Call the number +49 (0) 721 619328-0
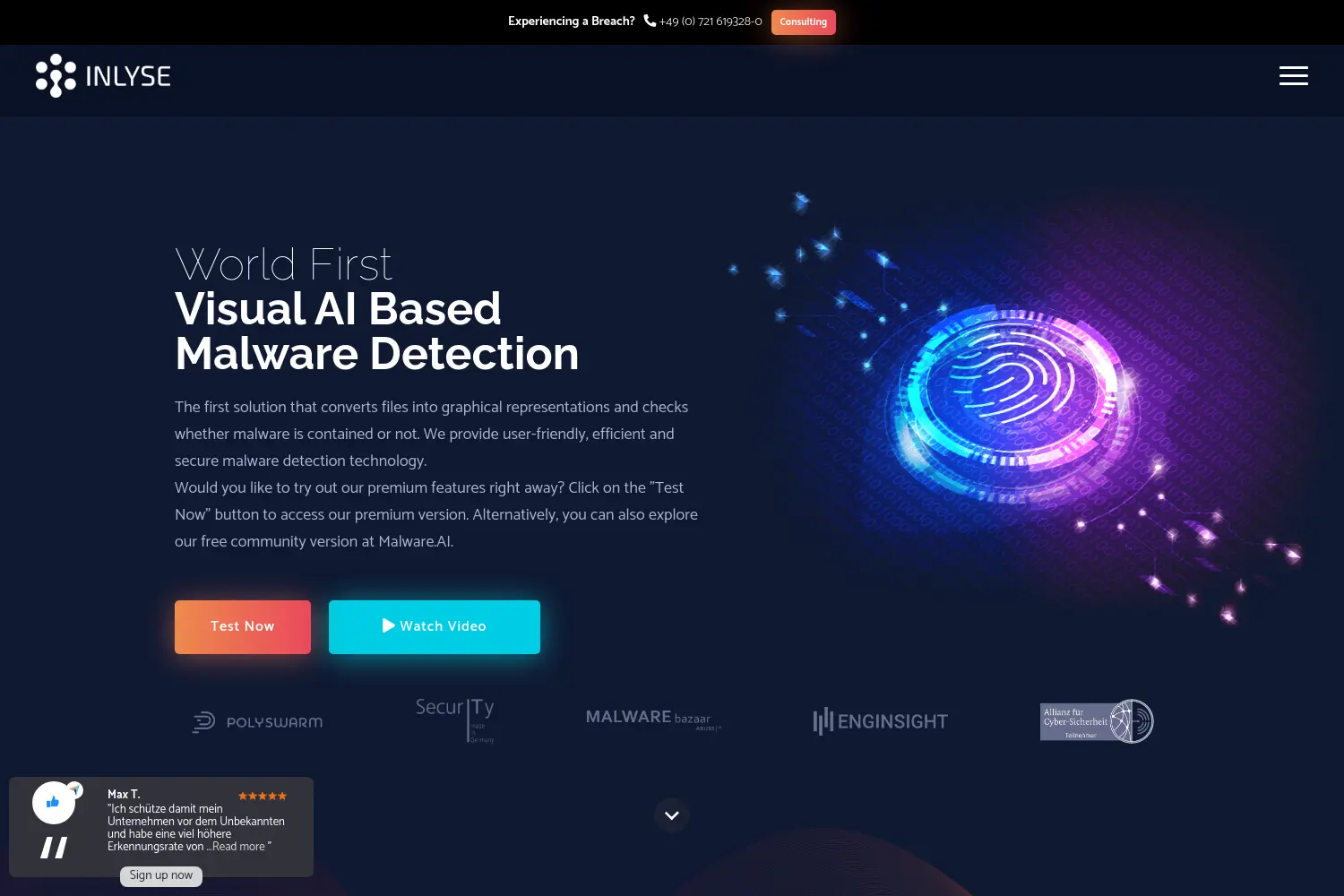Image resolution: width=1344 pixels, height=896 pixels. click(x=711, y=22)
